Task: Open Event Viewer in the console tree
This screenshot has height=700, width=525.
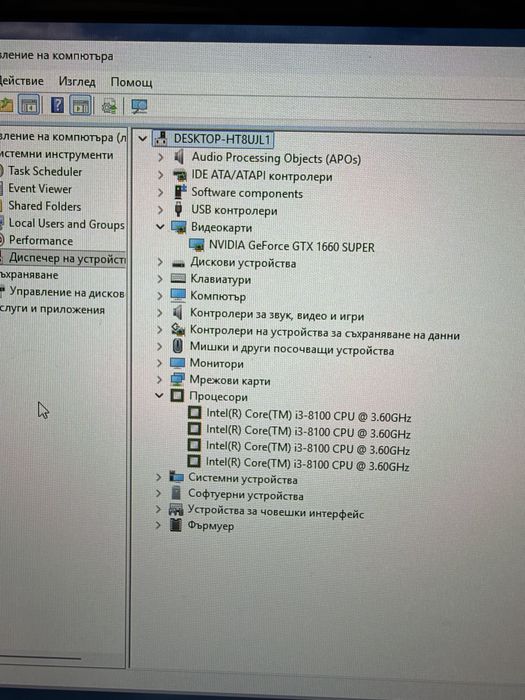Action: click(x=40, y=189)
